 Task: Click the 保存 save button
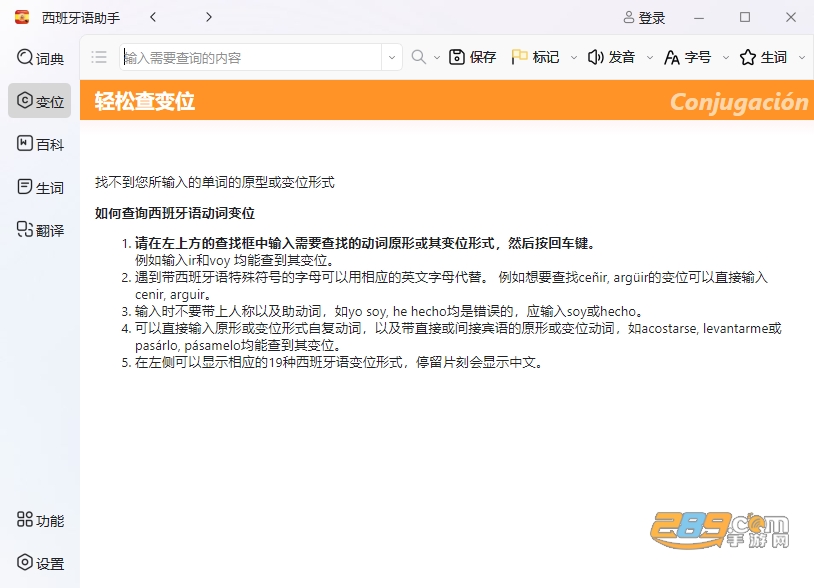[x=472, y=57]
